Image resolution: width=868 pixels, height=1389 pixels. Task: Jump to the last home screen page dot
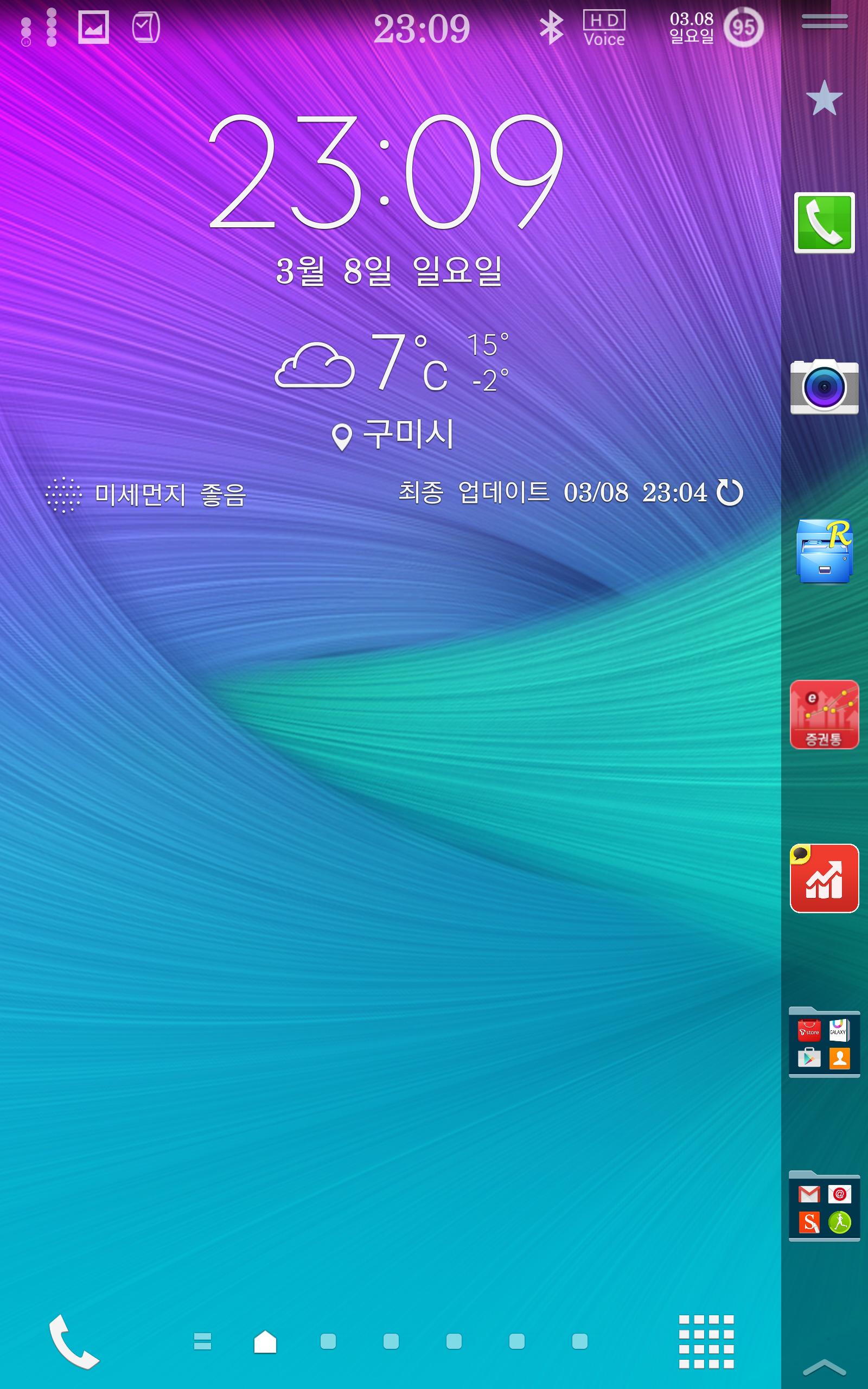[x=579, y=1341]
